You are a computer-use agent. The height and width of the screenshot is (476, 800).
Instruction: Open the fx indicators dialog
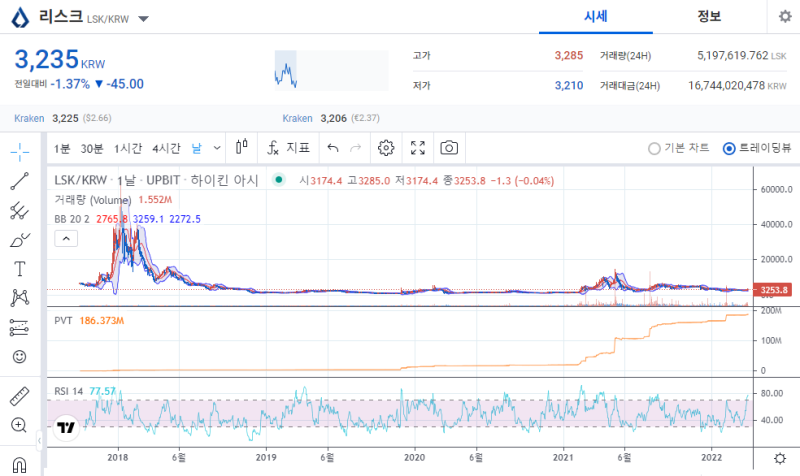point(288,148)
